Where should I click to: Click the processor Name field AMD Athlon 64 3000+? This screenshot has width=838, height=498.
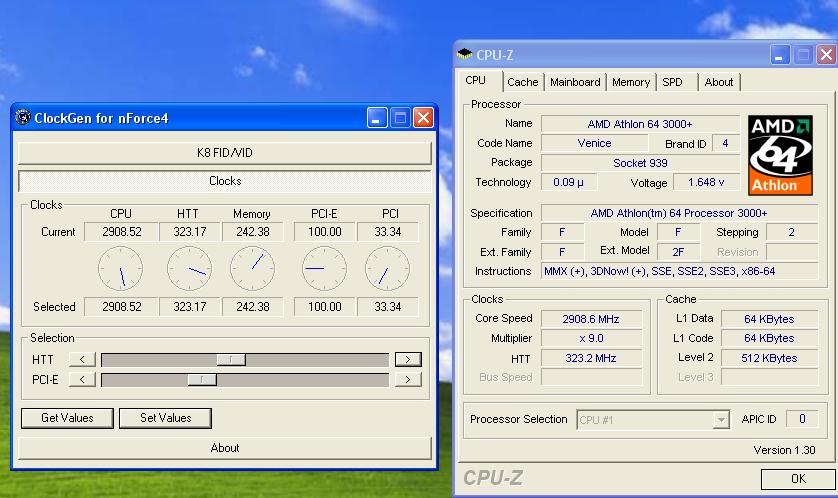pos(640,124)
